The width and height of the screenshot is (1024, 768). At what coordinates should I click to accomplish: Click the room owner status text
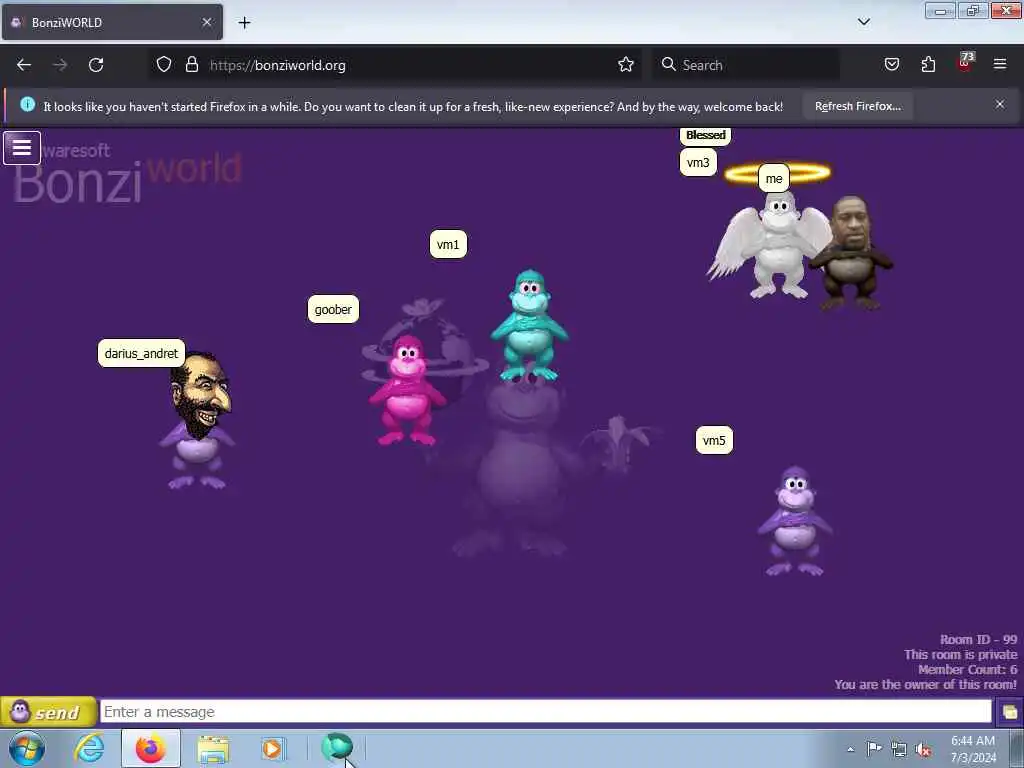coord(925,684)
